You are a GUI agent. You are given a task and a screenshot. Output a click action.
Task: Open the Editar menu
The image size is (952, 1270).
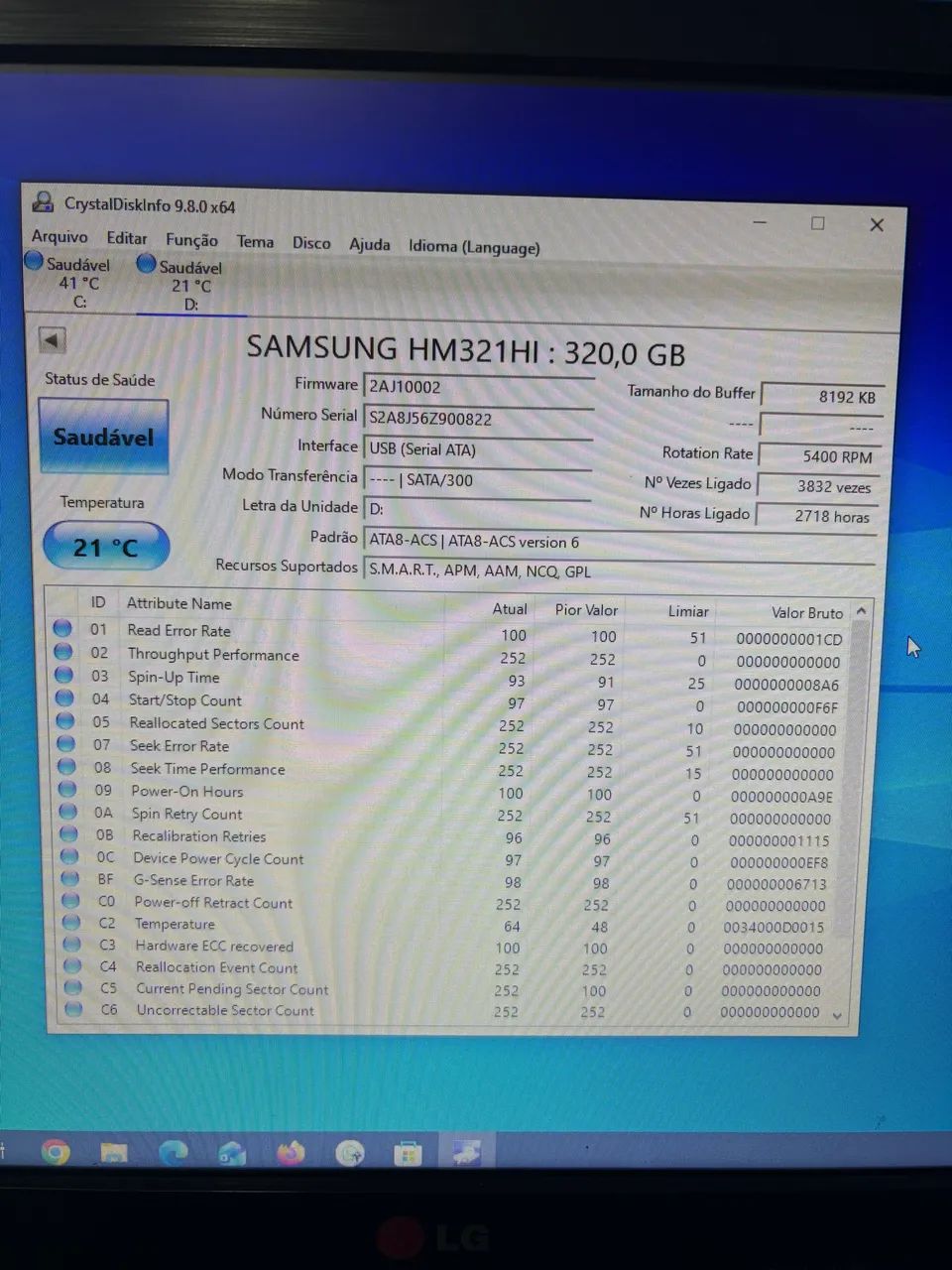(x=127, y=238)
